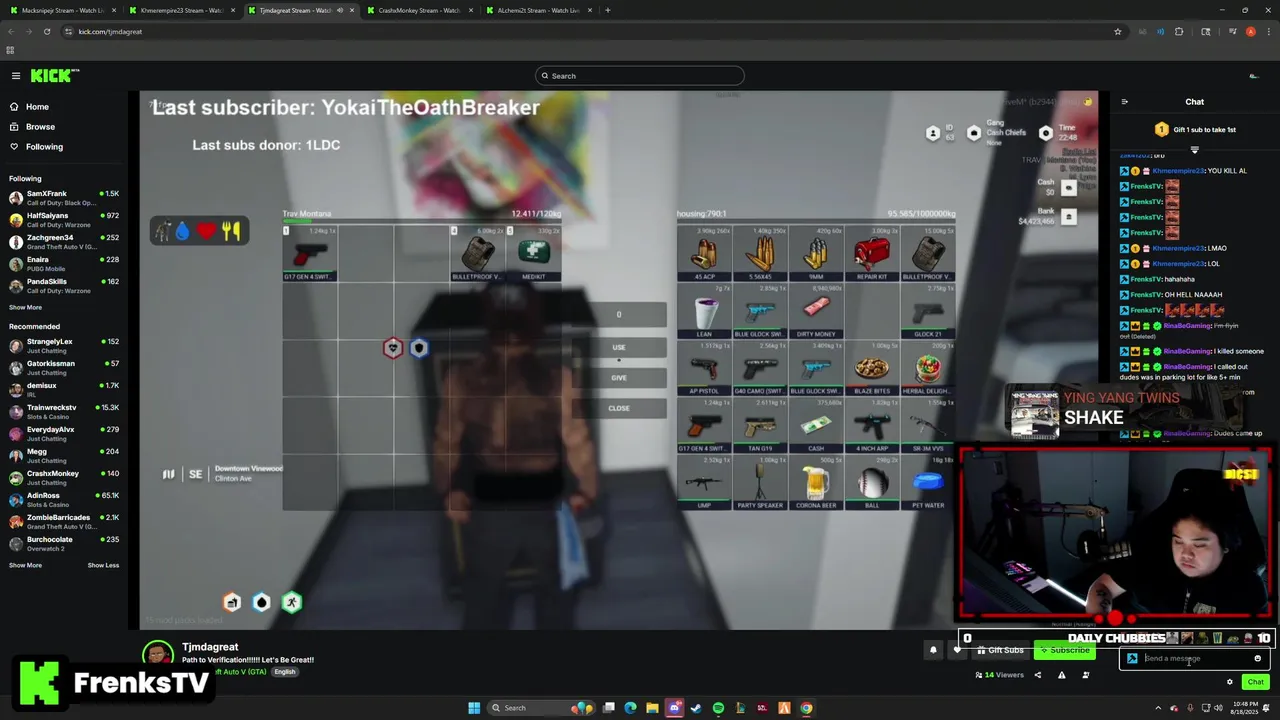This screenshot has height=720, width=1280.
Task: Open Zachgreen34 followed channel
Action: coord(64,241)
